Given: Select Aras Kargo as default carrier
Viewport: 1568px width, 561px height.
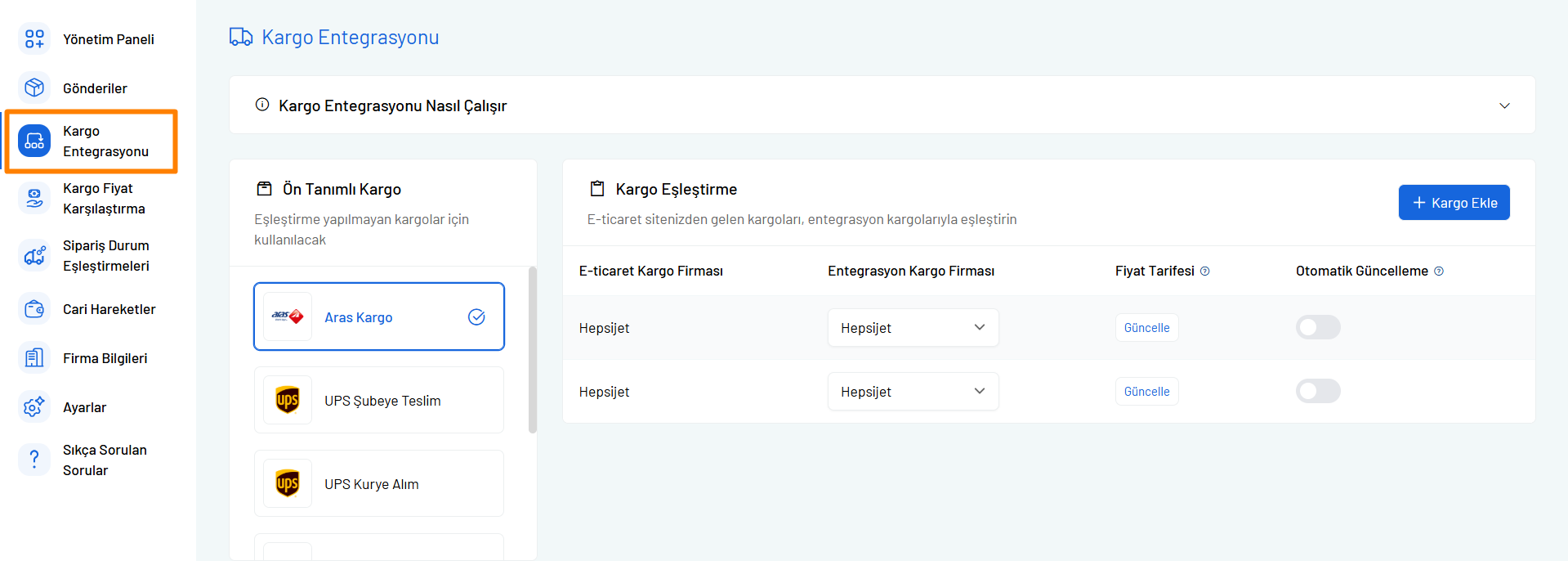Looking at the screenshot, I should [x=378, y=317].
